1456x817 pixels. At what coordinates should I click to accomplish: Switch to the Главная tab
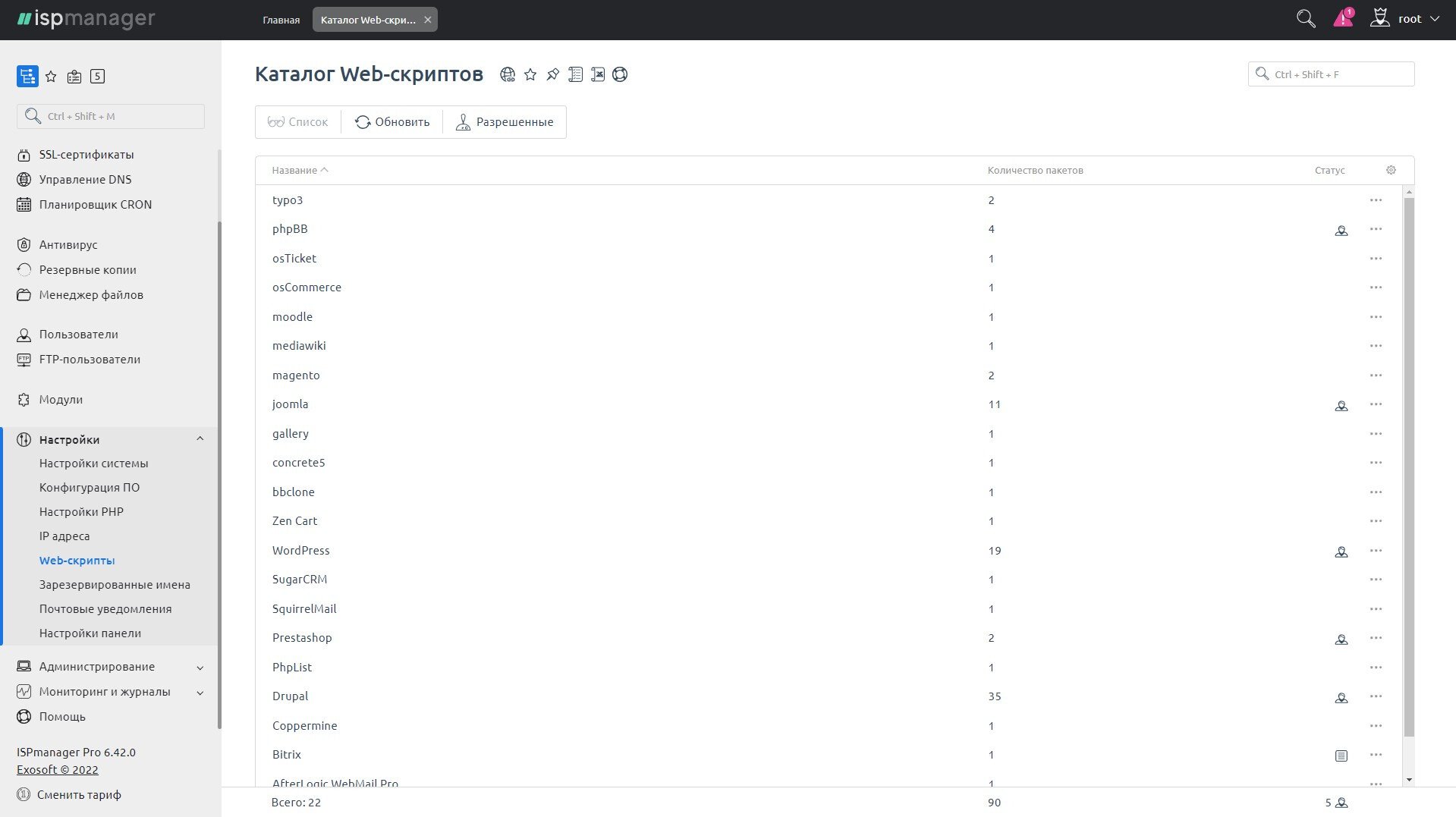[x=281, y=20]
